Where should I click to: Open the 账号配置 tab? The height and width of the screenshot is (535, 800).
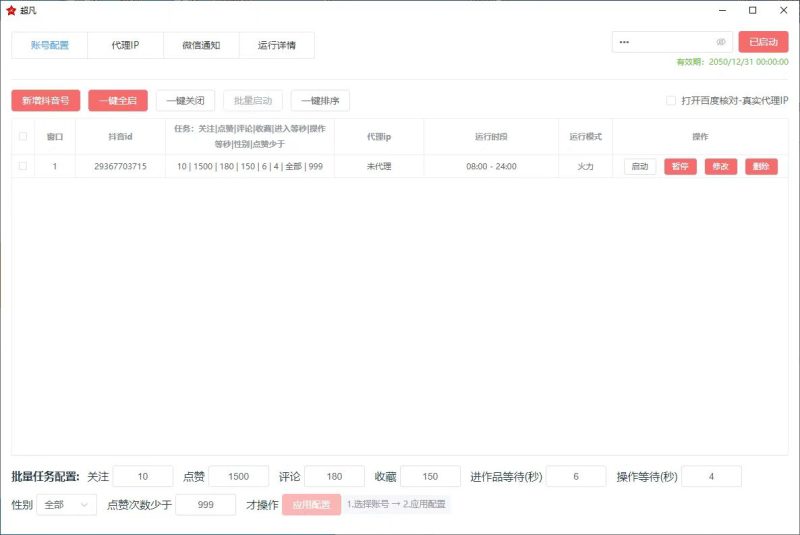click(x=49, y=45)
